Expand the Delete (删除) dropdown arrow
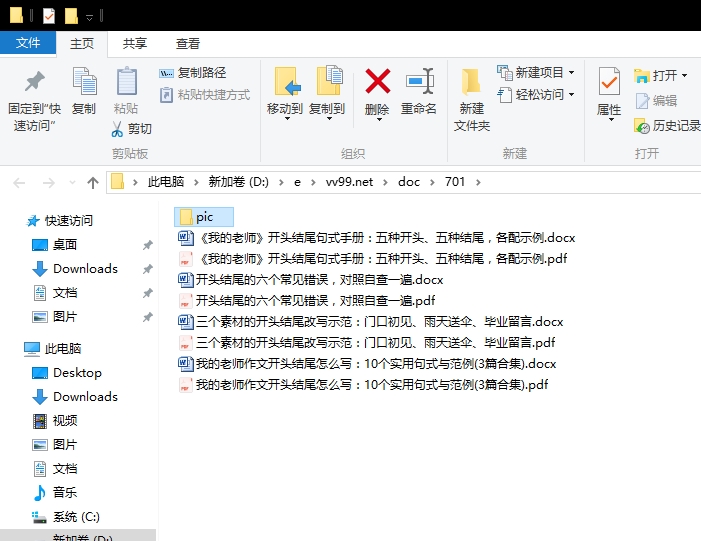This screenshot has width=701, height=541. click(x=379, y=119)
